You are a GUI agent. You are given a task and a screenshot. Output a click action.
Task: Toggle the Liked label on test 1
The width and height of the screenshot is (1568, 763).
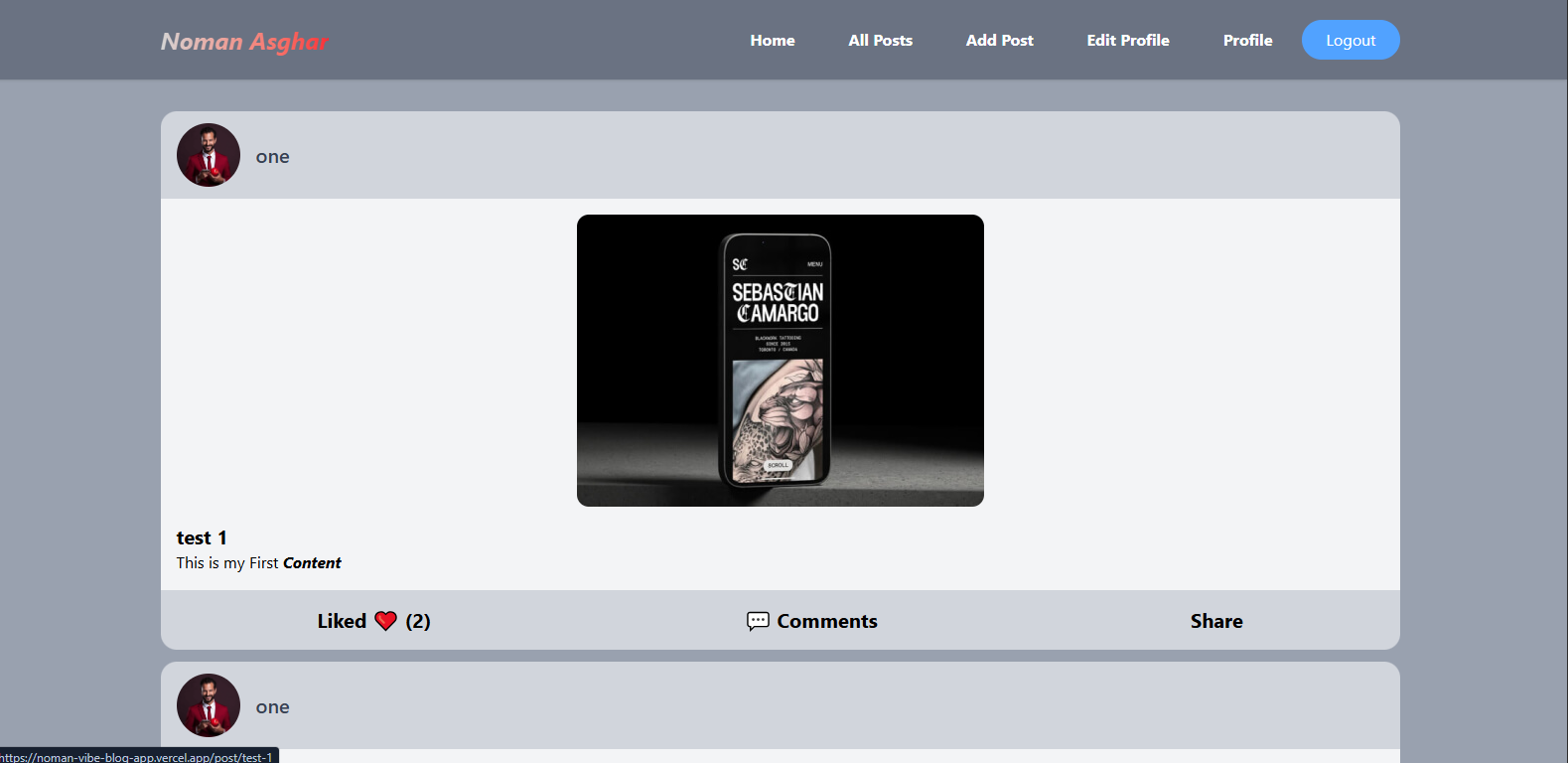342,621
